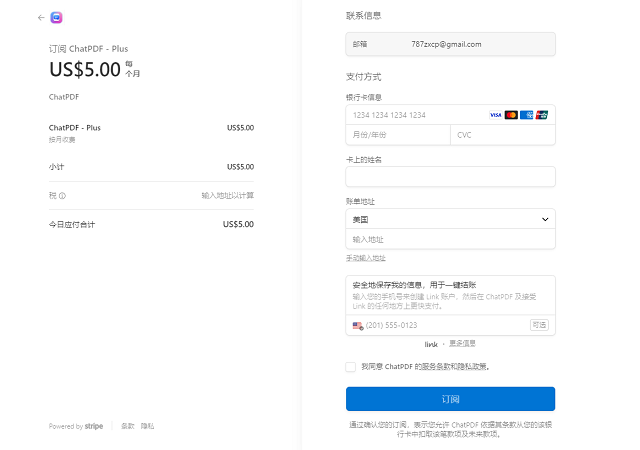
Task: Focus the cardholder name field
Action: point(450,176)
